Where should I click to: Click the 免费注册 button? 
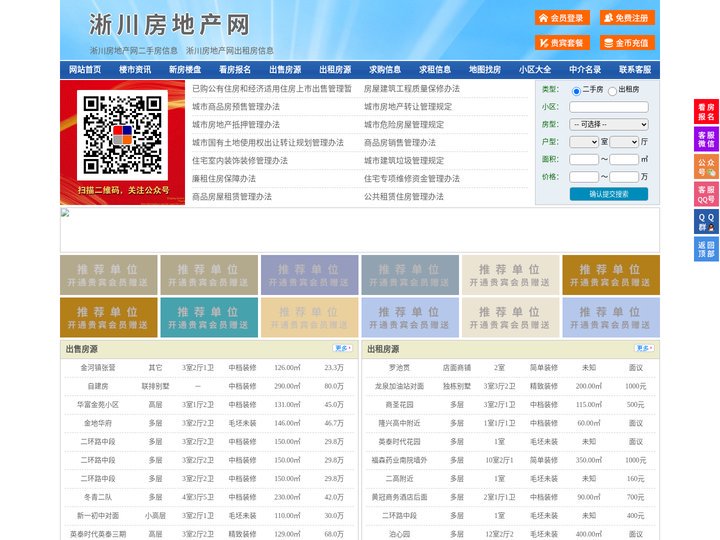click(x=627, y=18)
